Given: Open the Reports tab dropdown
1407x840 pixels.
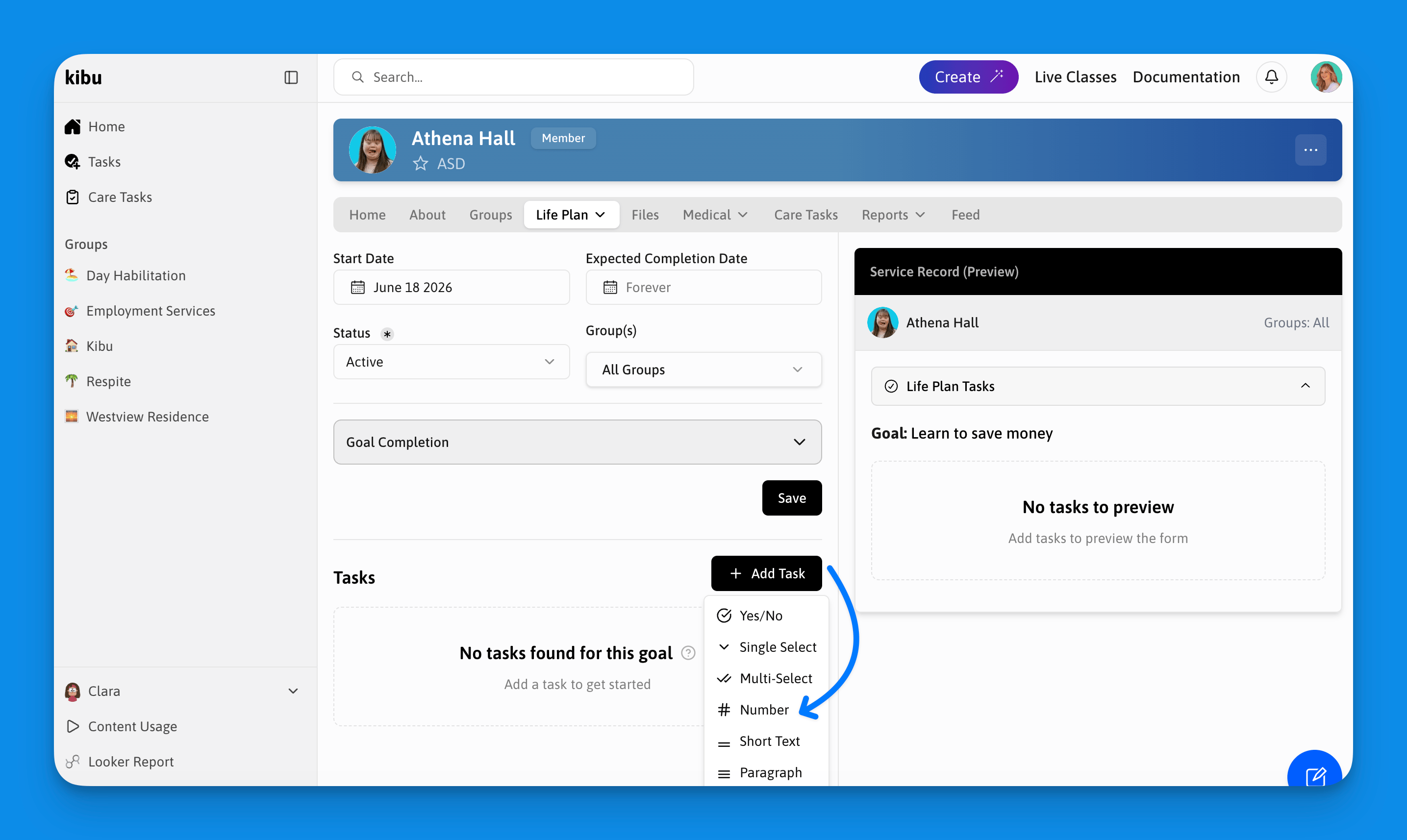Looking at the screenshot, I should 893,215.
